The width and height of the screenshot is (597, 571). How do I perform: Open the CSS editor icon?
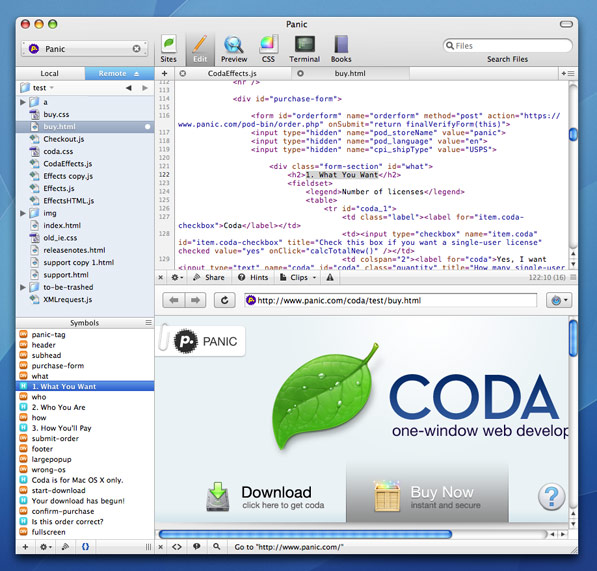[x=268, y=49]
